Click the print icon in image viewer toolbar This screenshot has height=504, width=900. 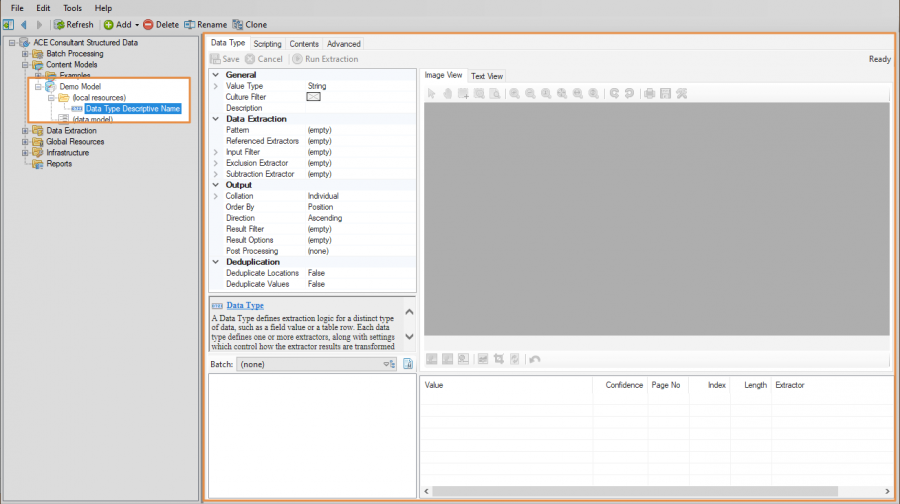(x=650, y=93)
